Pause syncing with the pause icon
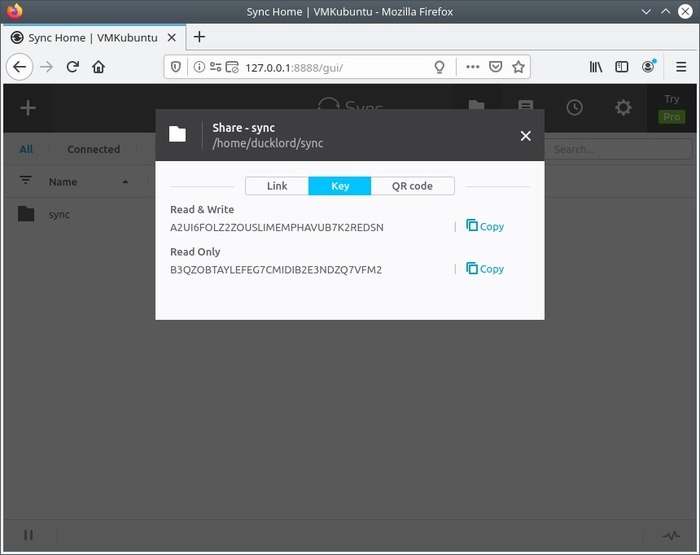Image resolution: width=700 pixels, height=555 pixels. (29, 534)
